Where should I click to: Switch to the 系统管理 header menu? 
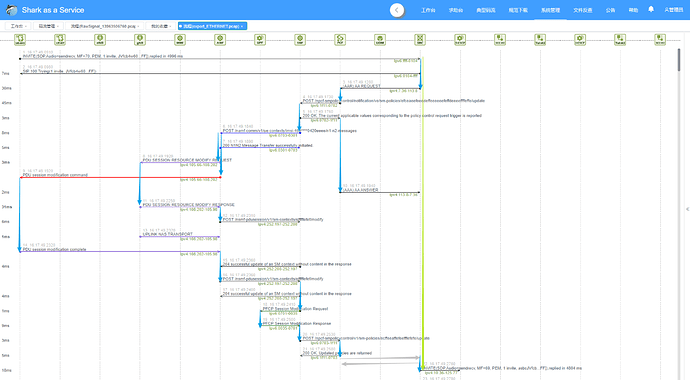click(x=550, y=10)
